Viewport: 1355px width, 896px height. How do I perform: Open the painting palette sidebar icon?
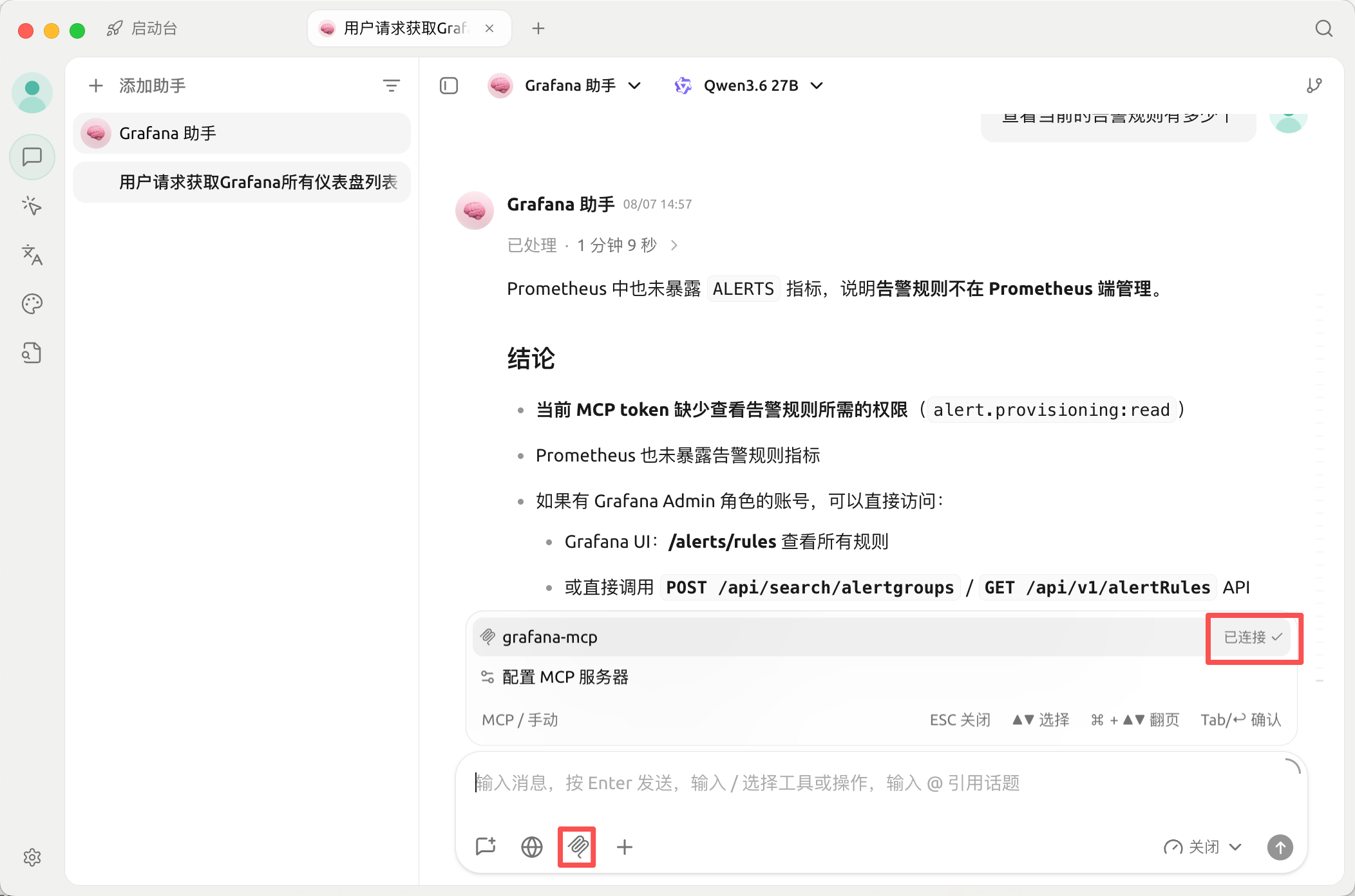coord(32,304)
